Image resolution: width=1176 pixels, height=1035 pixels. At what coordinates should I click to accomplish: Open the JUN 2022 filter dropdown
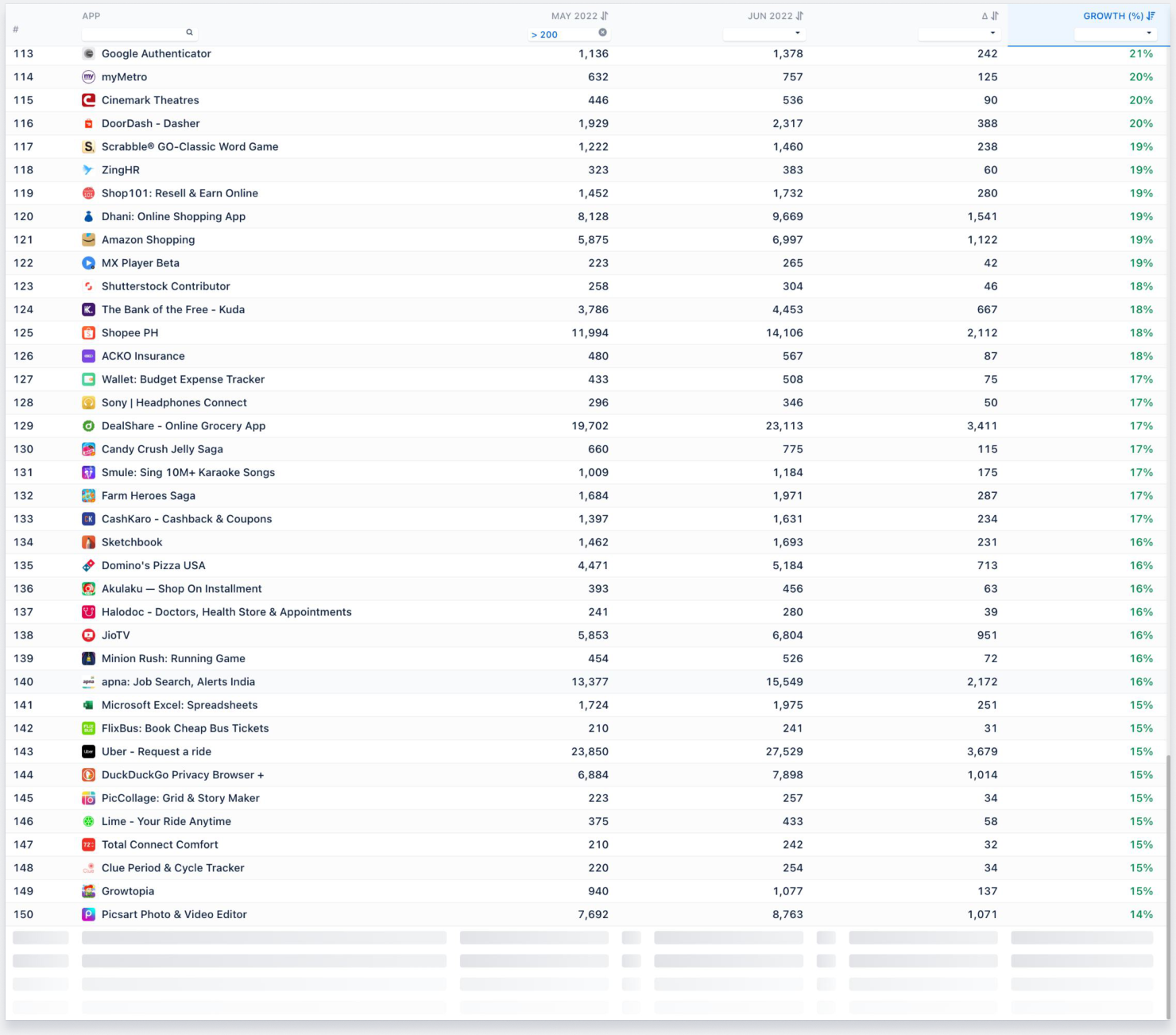click(797, 33)
